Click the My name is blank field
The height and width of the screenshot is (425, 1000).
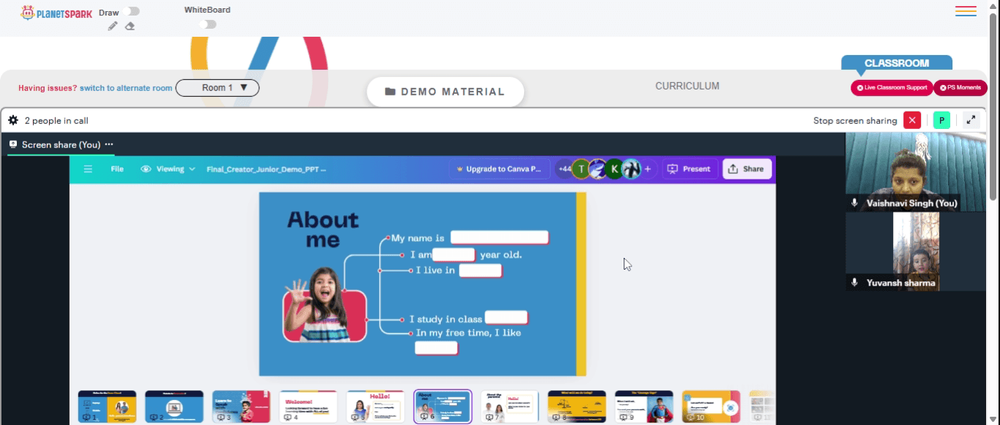pyautogui.click(x=499, y=237)
